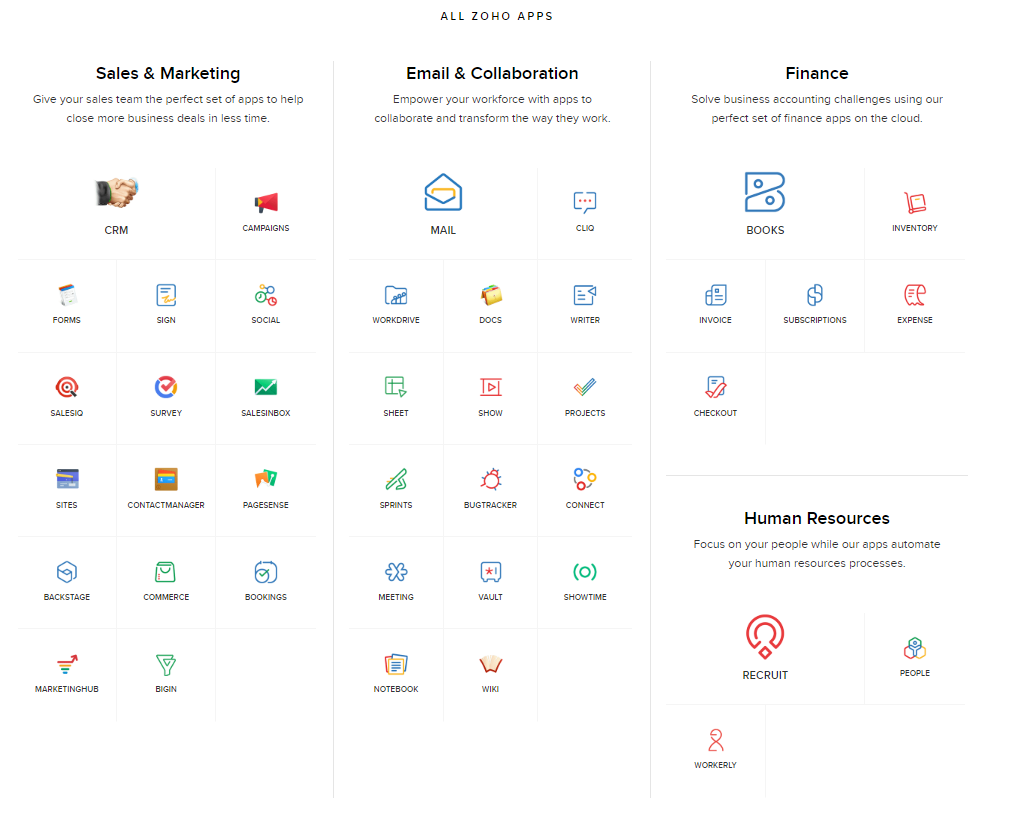Open the Sites app icon
1029x823 pixels.
pos(67,479)
